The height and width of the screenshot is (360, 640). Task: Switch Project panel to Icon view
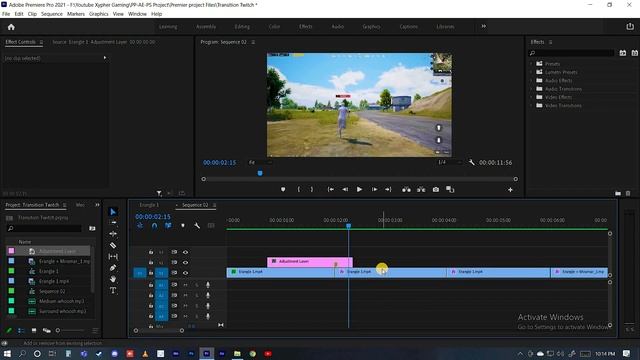coord(34,330)
